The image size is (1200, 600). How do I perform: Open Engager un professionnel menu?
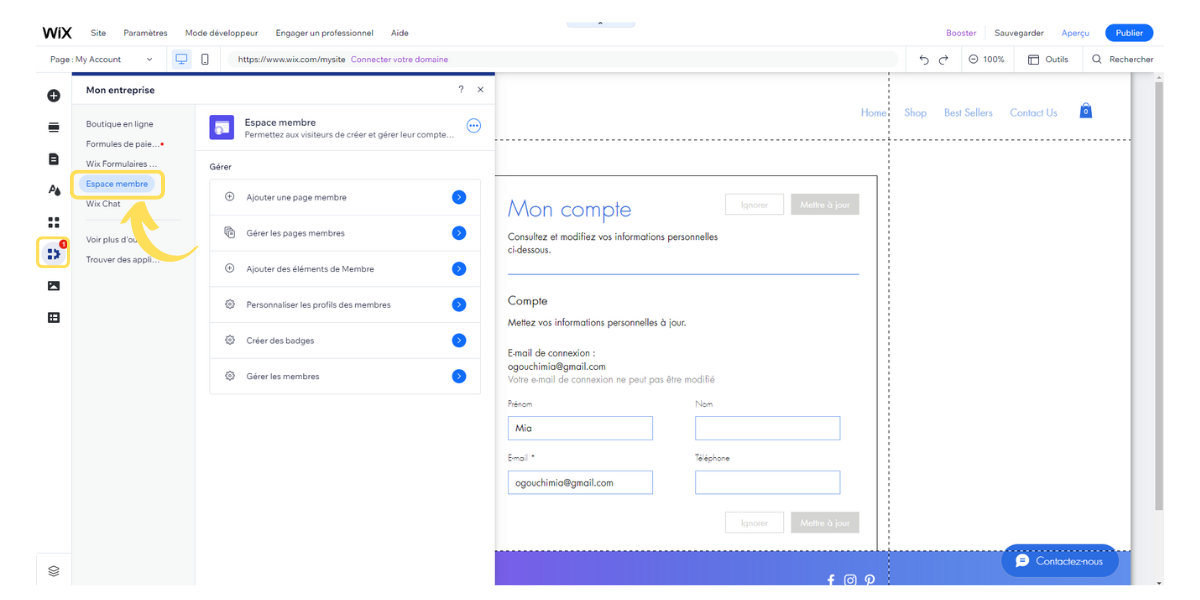pyautogui.click(x=324, y=33)
